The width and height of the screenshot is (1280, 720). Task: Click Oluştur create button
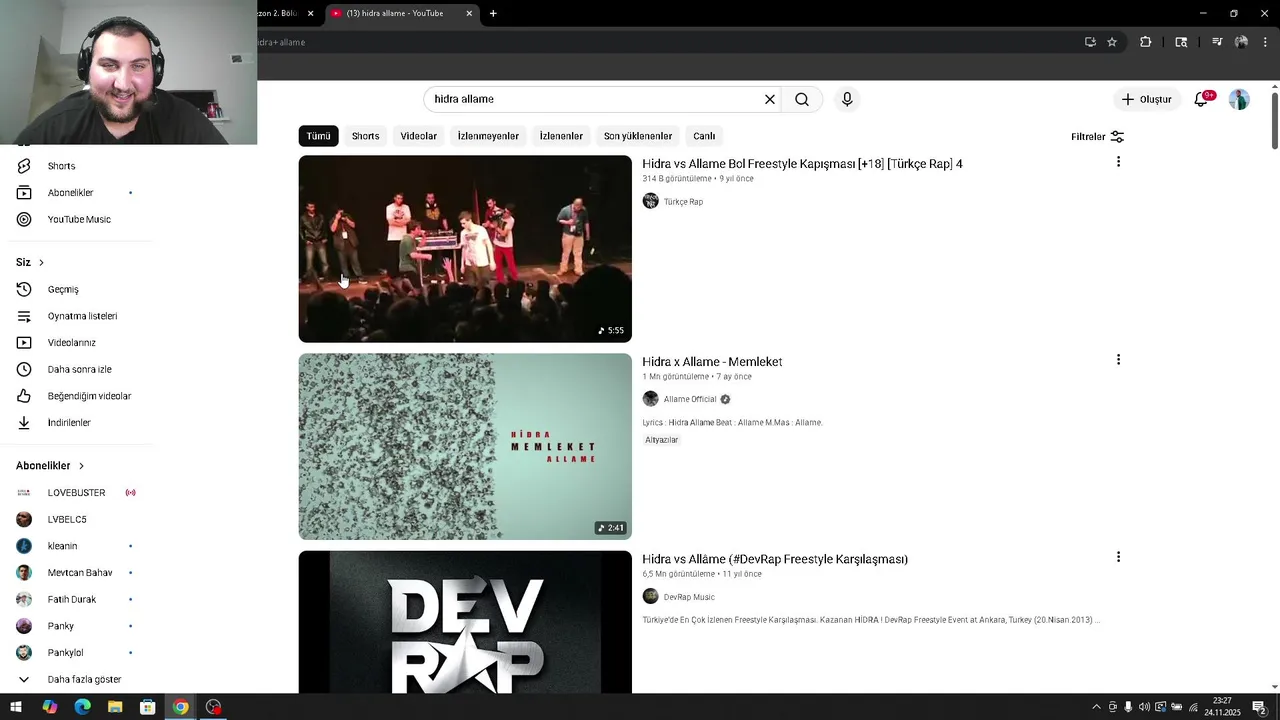tap(1146, 99)
